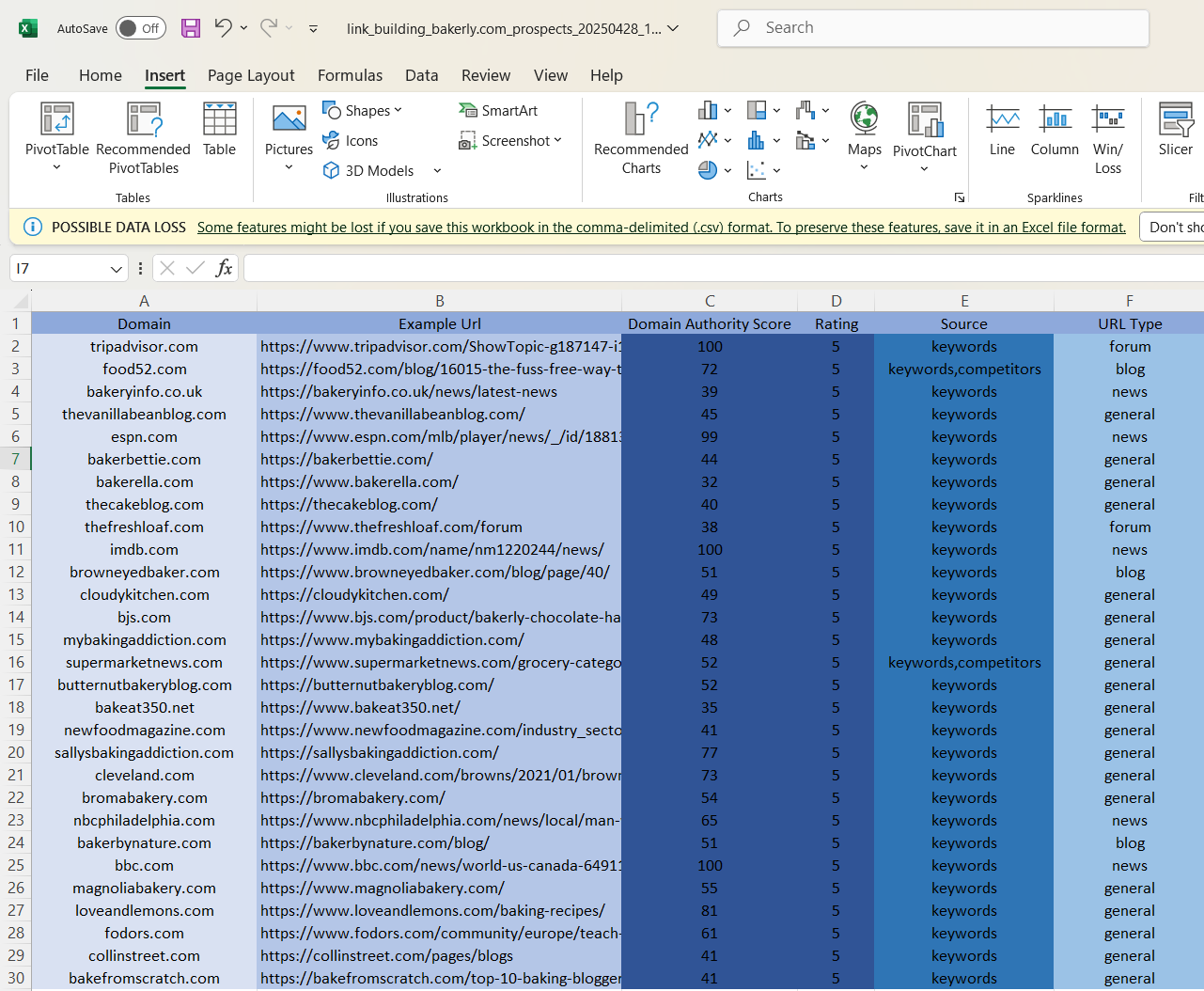The width and height of the screenshot is (1204, 991).
Task: Follow the 'Some features might be lost' link
Action: coord(662,227)
